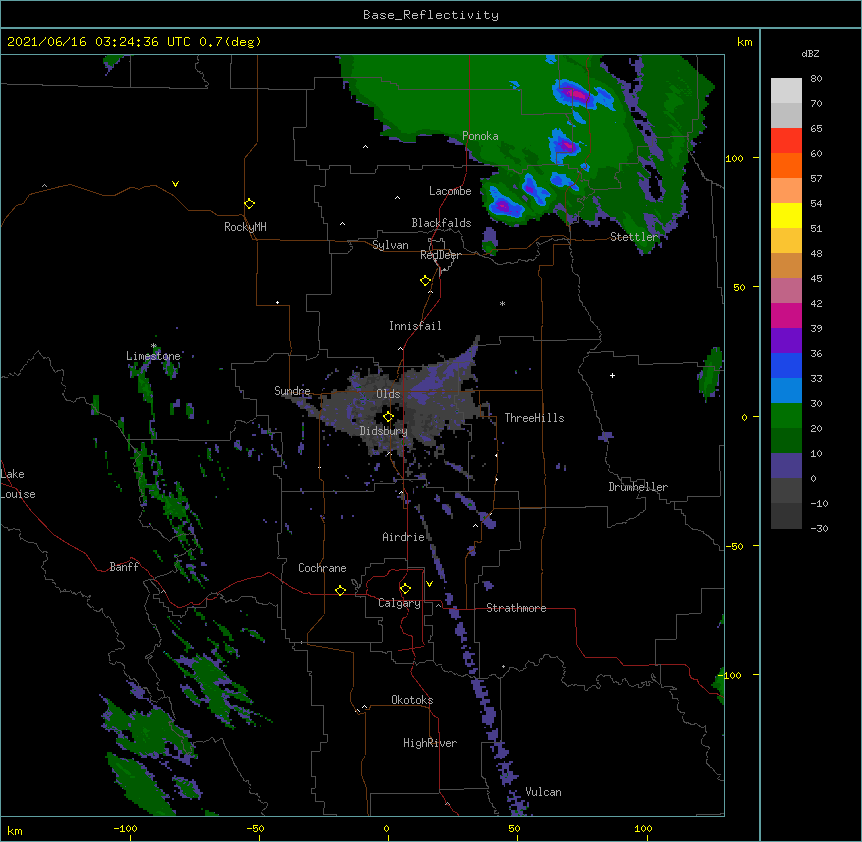862x842 pixels.
Task: Click the RockyMH label
Action: point(245,227)
